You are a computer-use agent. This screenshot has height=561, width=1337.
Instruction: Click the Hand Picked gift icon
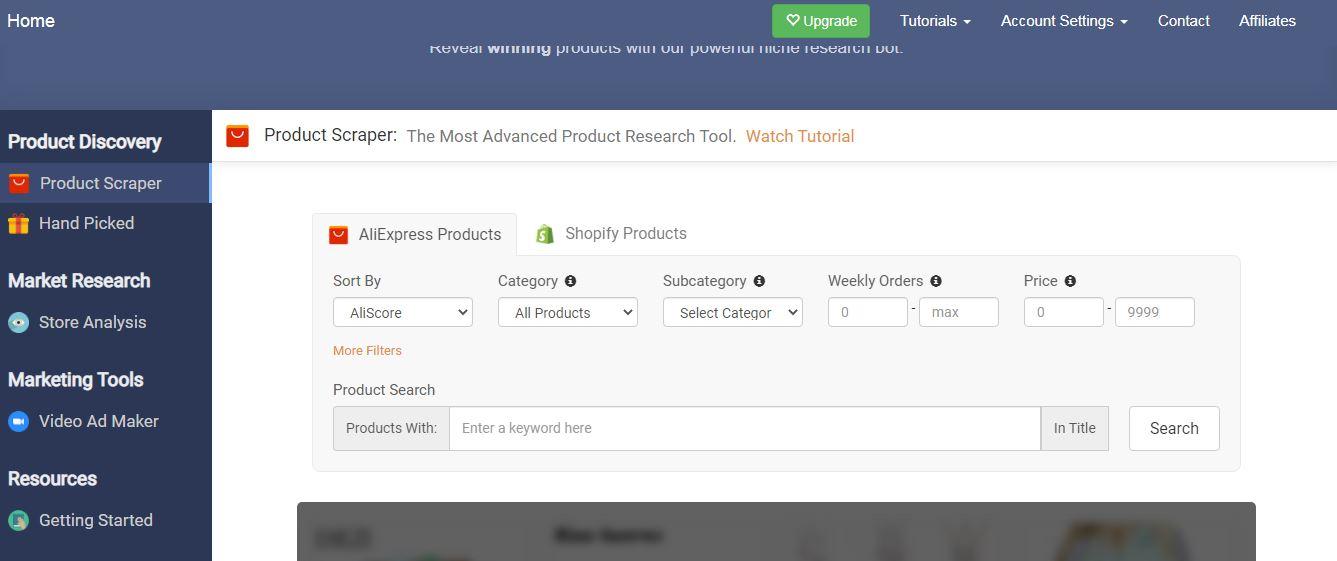[18, 223]
